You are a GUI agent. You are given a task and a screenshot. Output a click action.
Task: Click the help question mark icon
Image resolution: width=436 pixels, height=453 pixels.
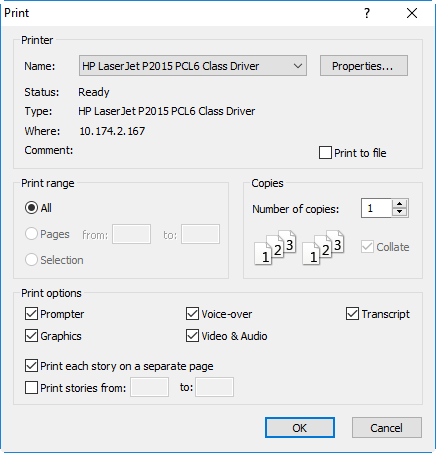(x=367, y=13)
